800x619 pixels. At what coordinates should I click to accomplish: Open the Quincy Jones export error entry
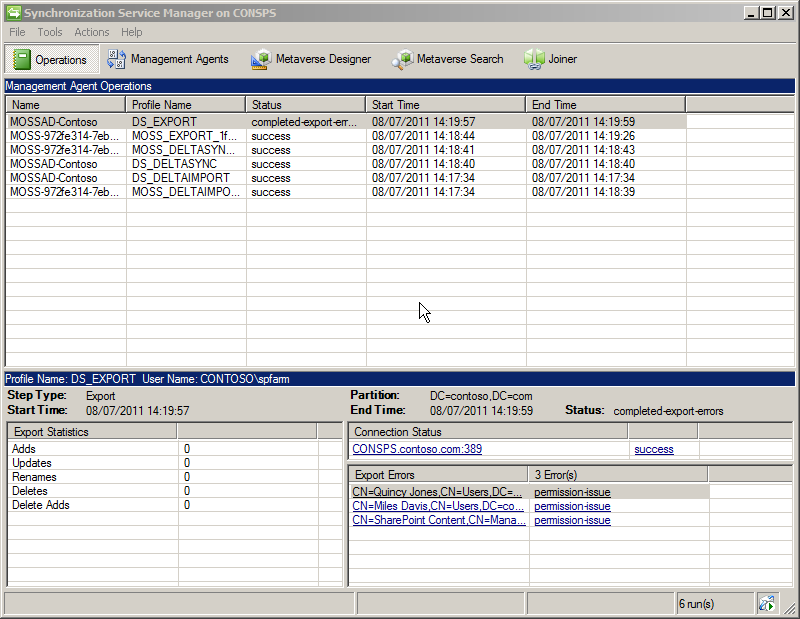pos(437,492)
